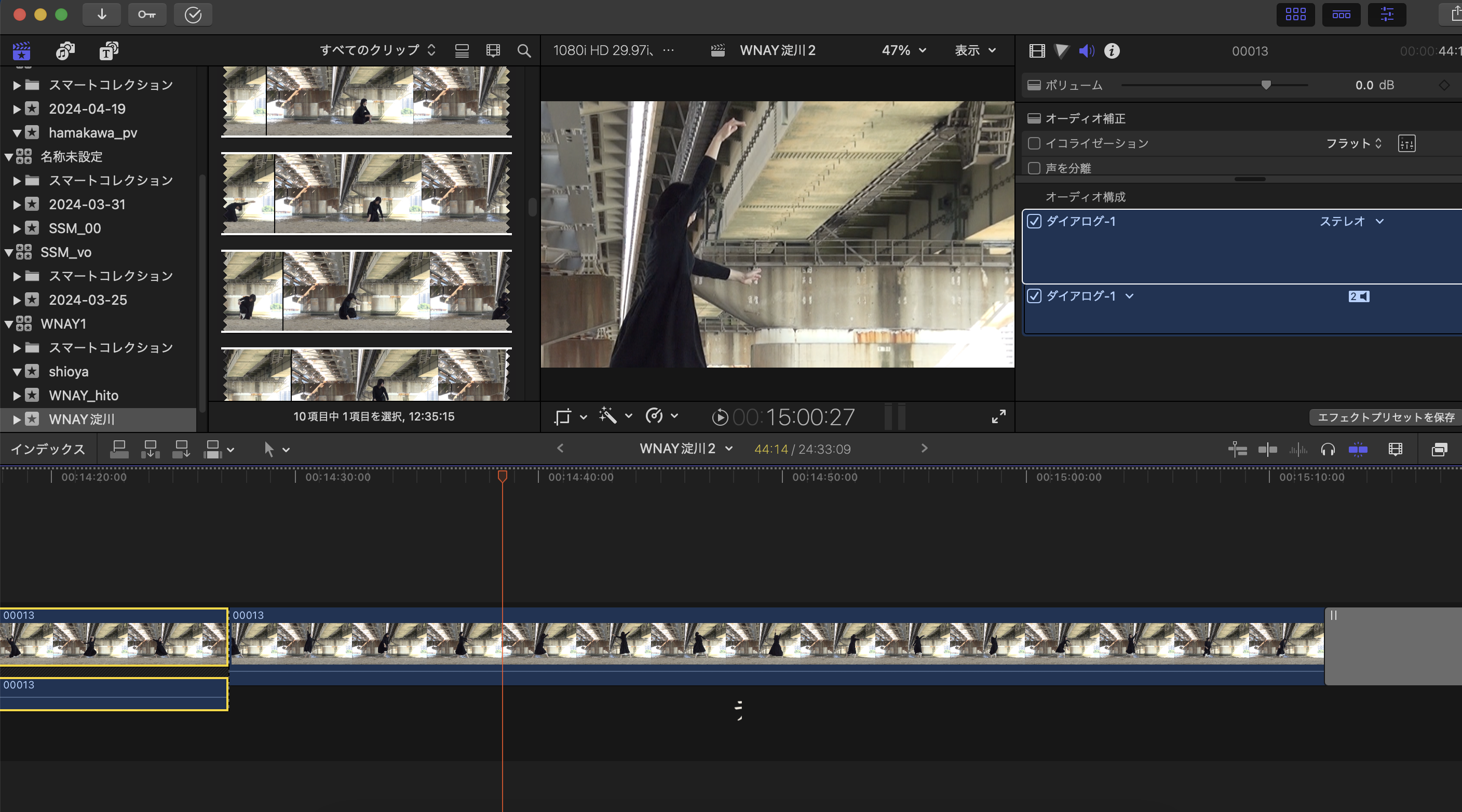1462x812 pixels.
Task: Open the Info inspector tab
Action: pos(1111,51)
